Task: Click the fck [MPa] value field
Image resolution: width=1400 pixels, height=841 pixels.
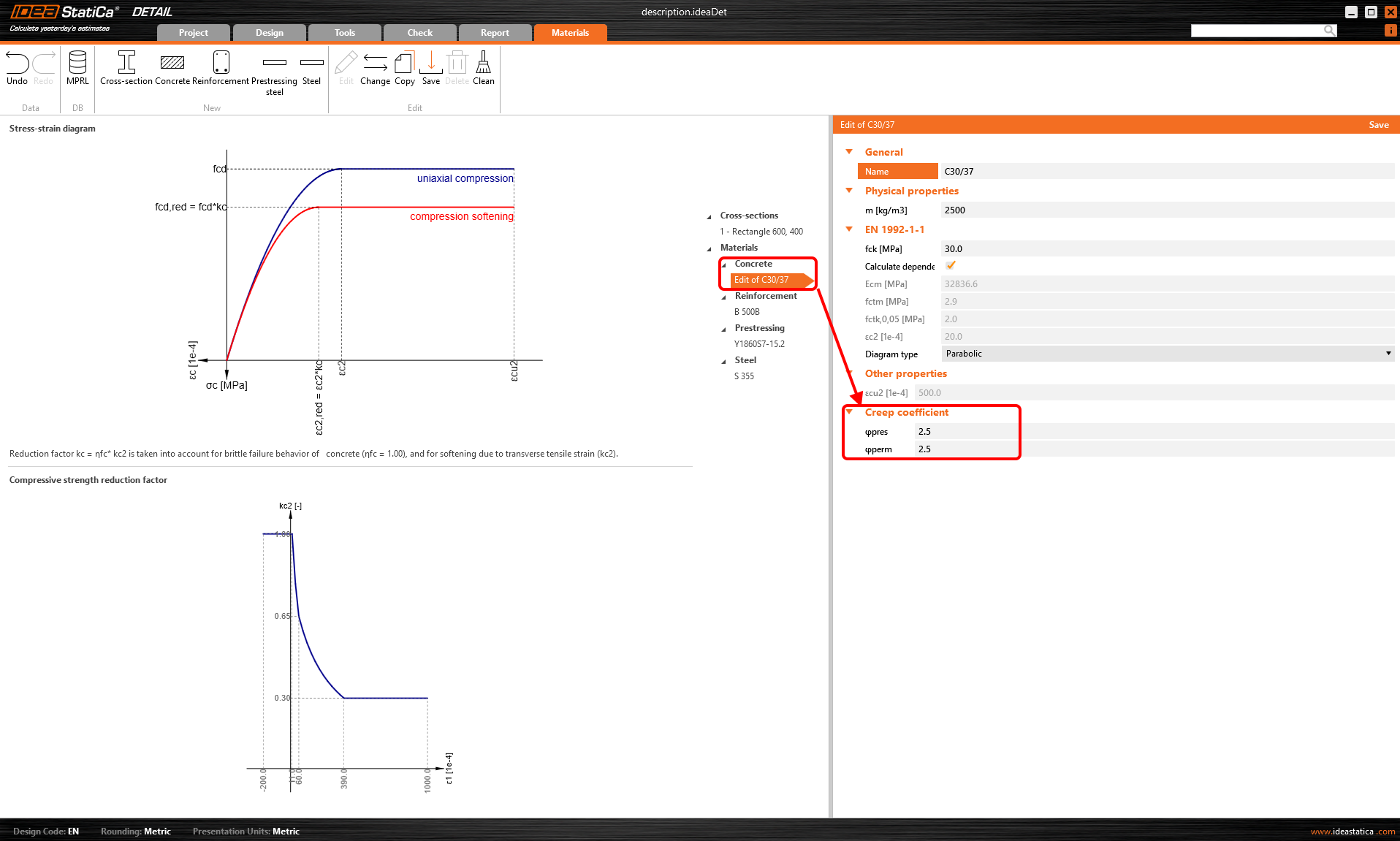Action: click(1166, 249)
